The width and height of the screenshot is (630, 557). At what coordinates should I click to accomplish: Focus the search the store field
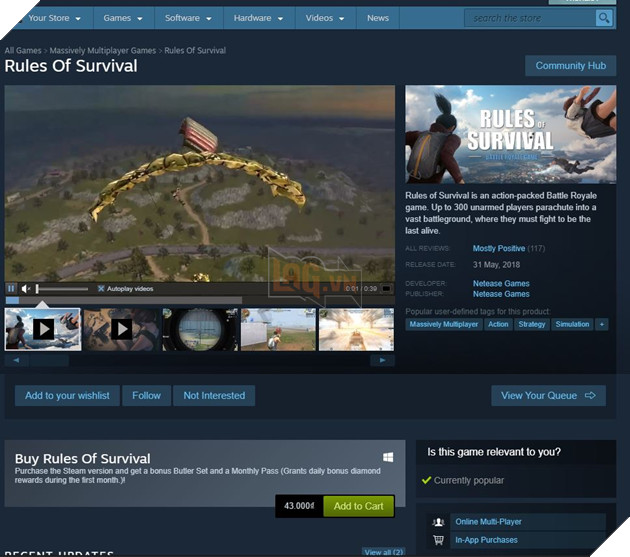[x=530, y=18]
